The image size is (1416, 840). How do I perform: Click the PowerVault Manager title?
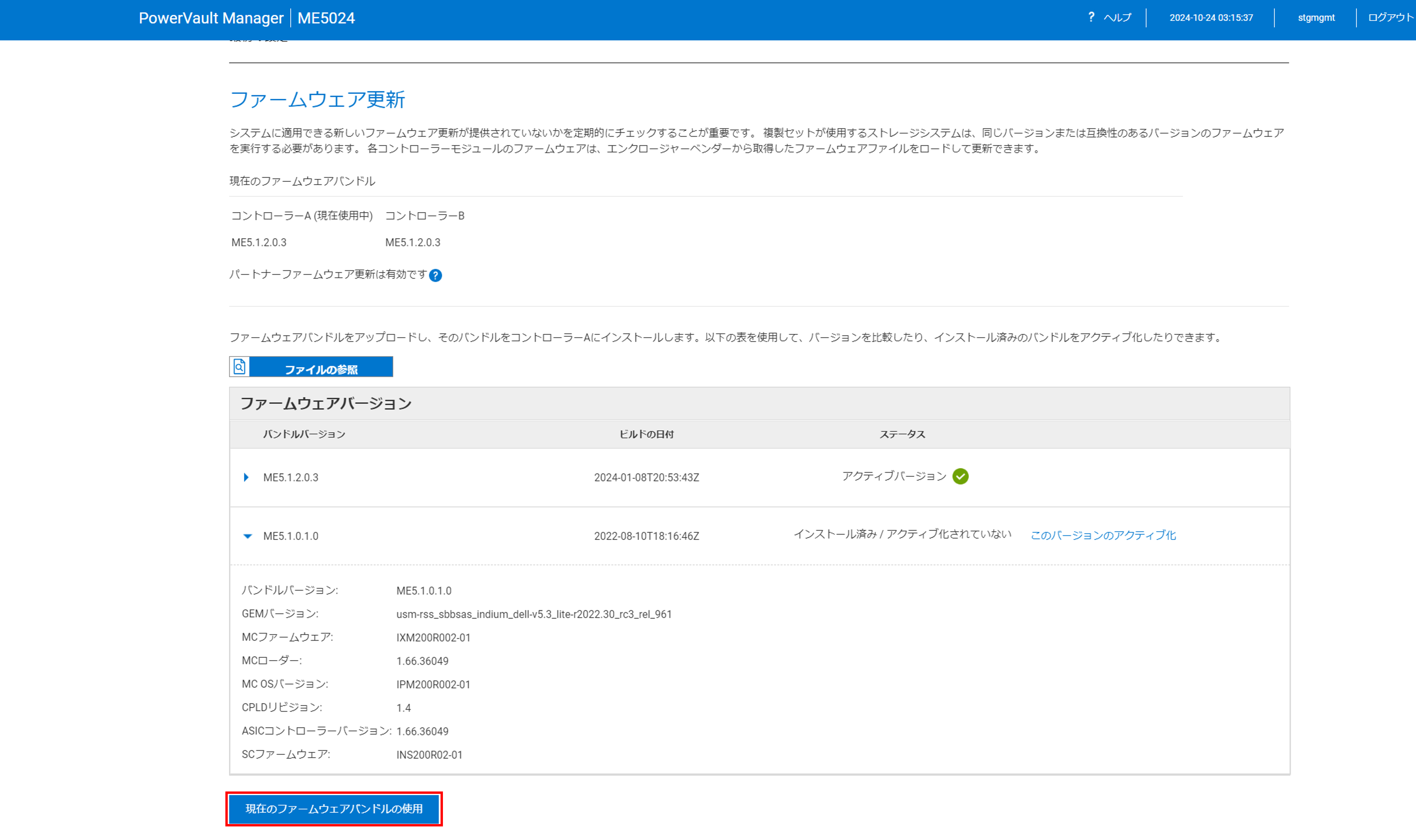(211, 18)
